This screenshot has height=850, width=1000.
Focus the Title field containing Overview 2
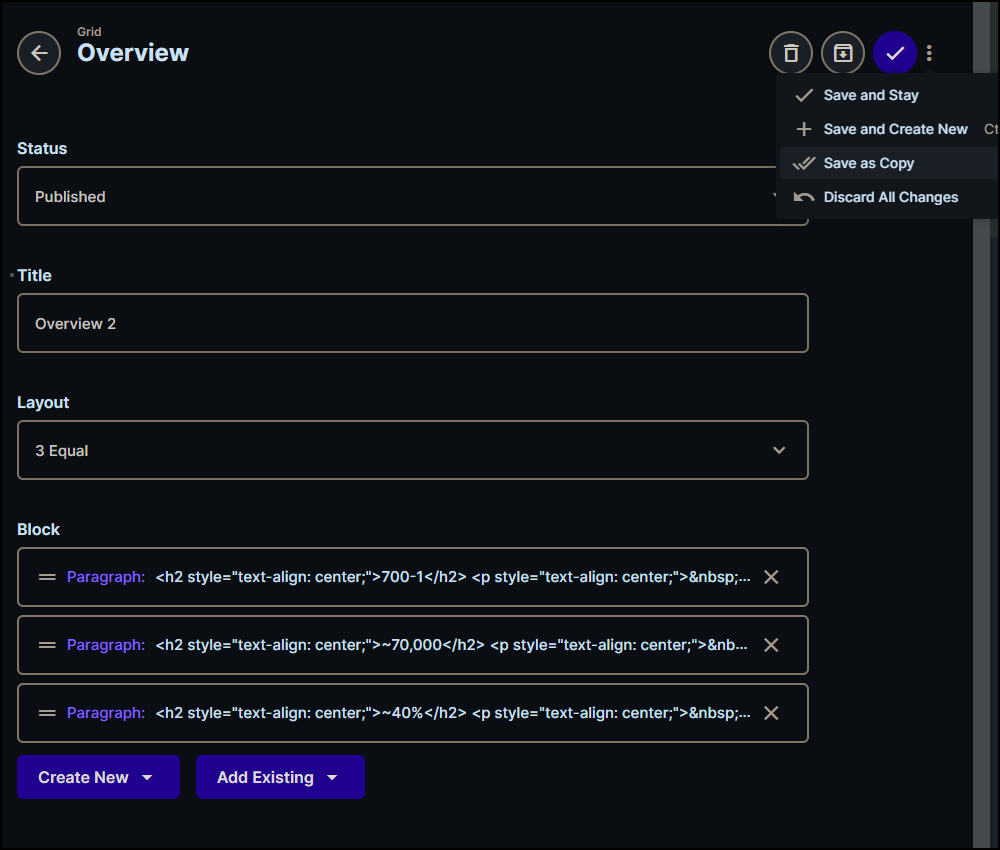(x=413, y=323)
